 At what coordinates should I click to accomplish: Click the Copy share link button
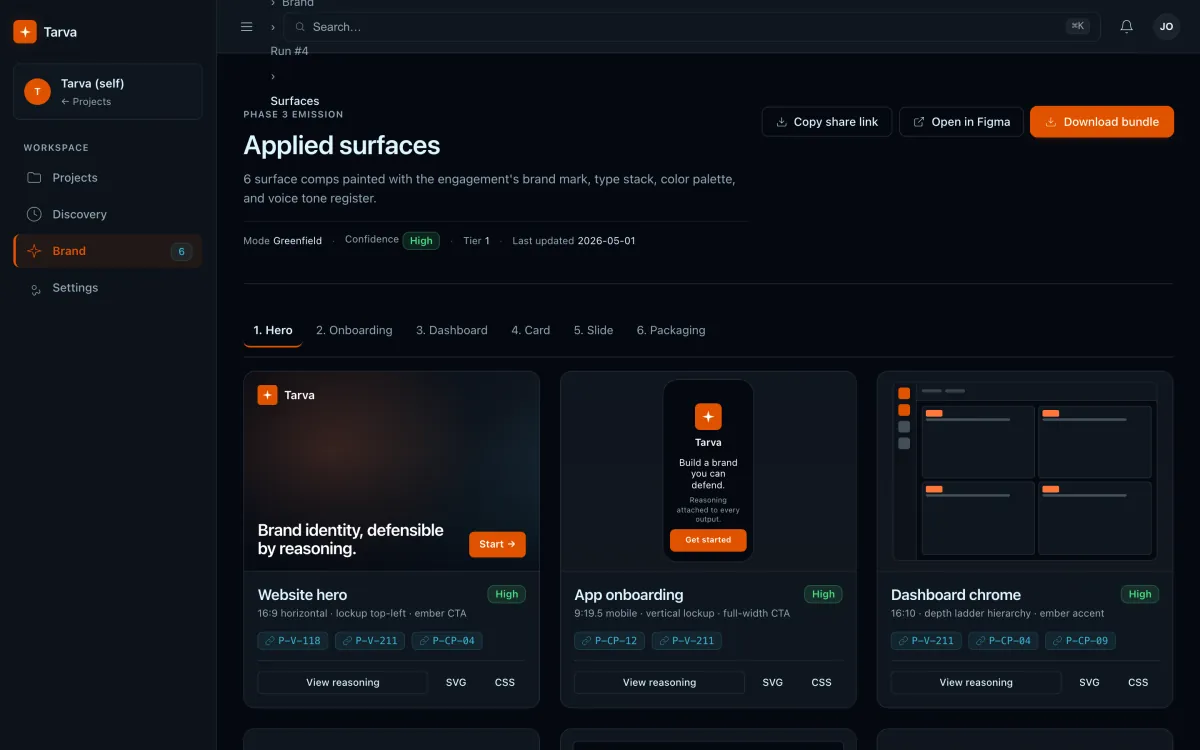(x=827, y=122)
